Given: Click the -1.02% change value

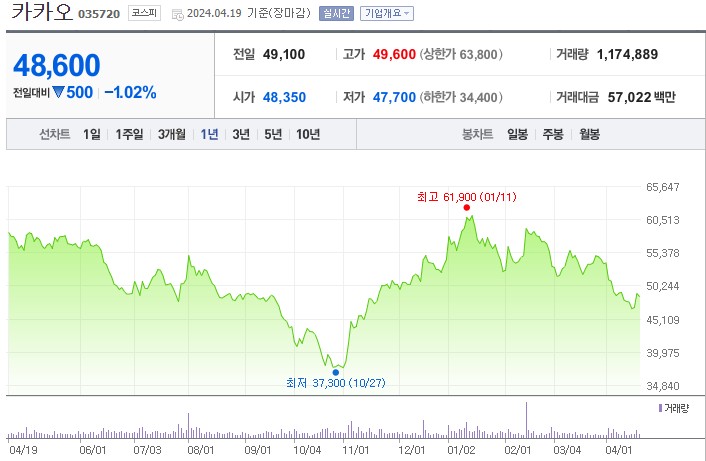Looking at the screenshot, I should pyautogui.click(x=131, y=92).
